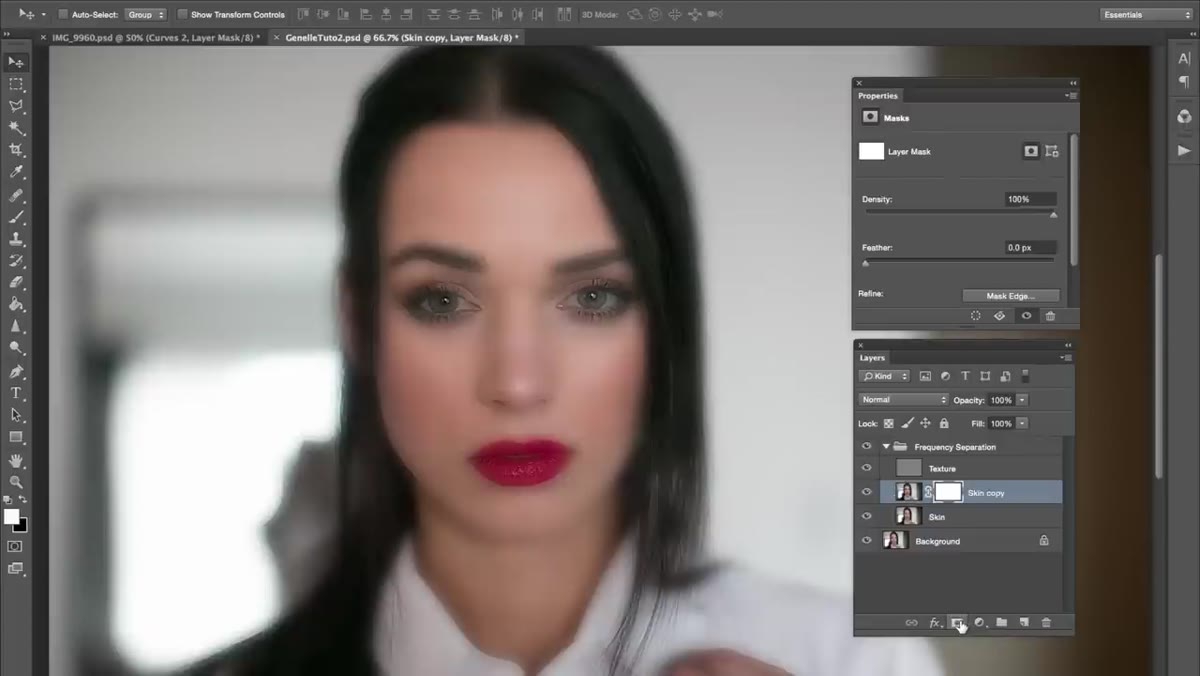
Task: Open the Essentials workspace dropdown
Action: pyautogui.click(x=1146, y=15)
